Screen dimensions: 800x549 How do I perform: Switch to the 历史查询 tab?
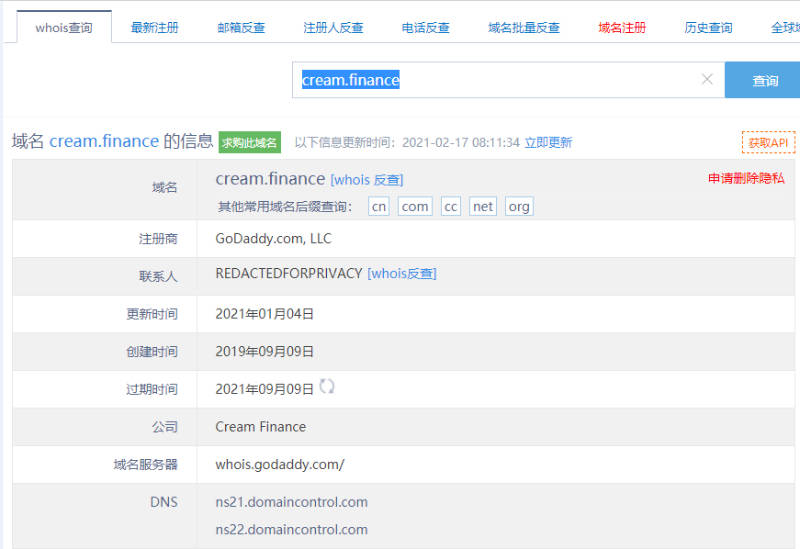tap(708, 28)
